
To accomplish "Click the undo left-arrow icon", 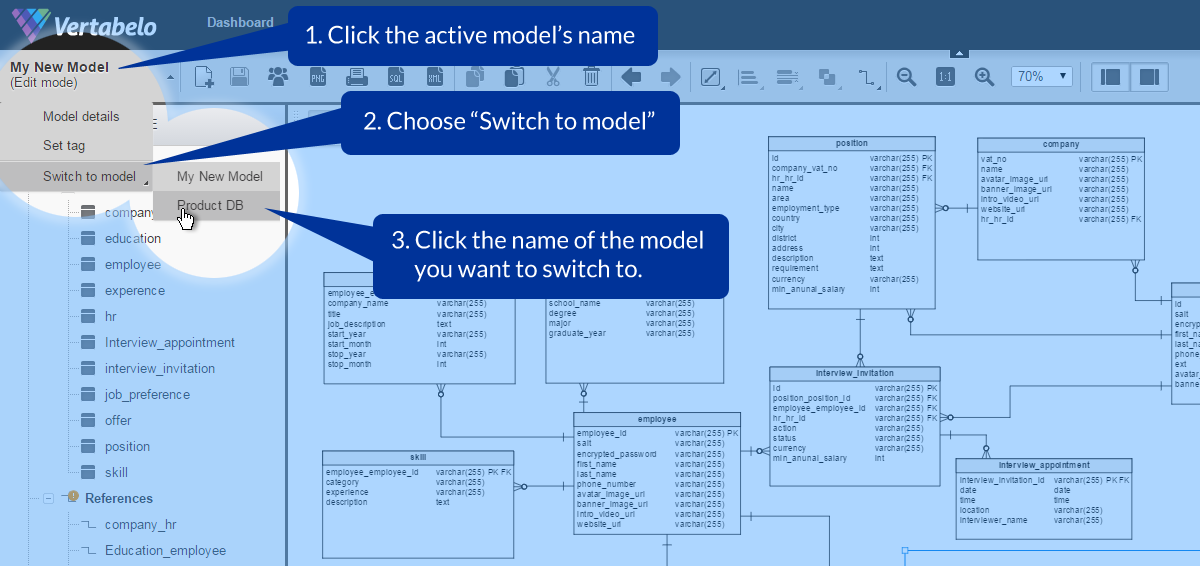I will 631,77.
